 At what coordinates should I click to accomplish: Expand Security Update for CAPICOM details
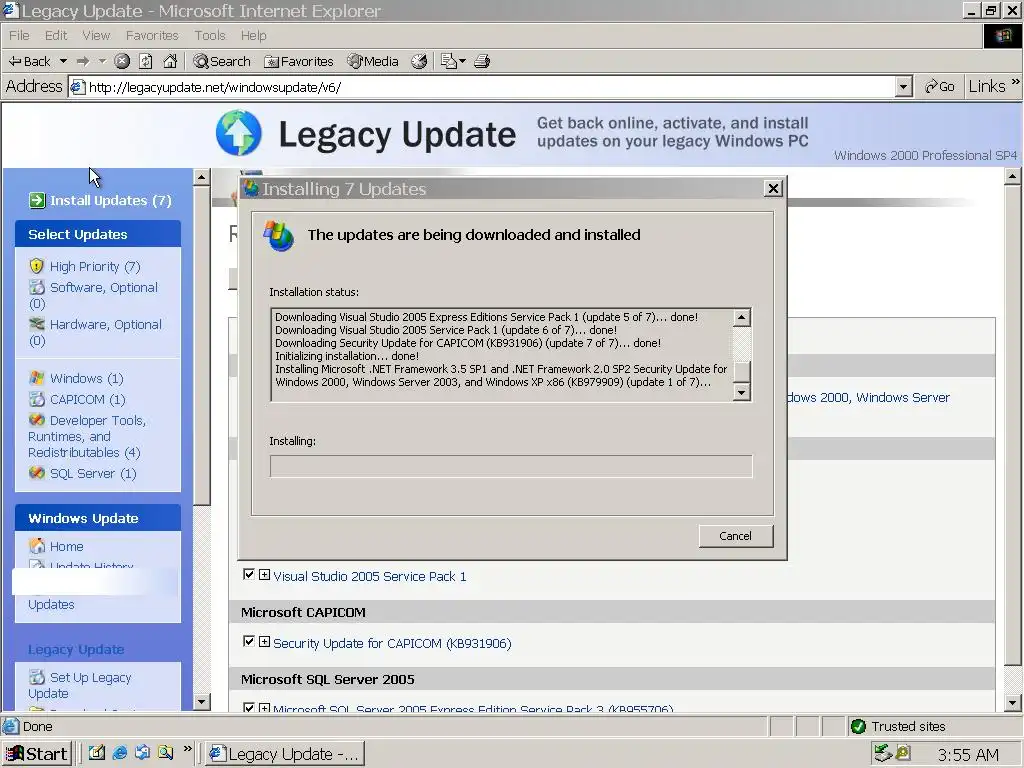pos(264,642)
